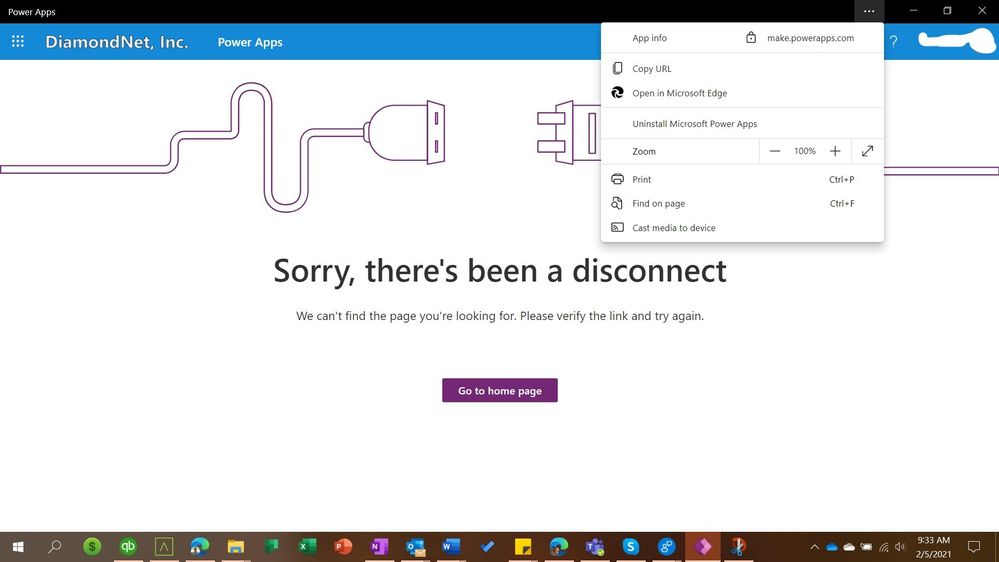The width and height of the screenshot is (999, 562).
Task: Open the volume control in system tray
Action: click(x=900, y=547)
